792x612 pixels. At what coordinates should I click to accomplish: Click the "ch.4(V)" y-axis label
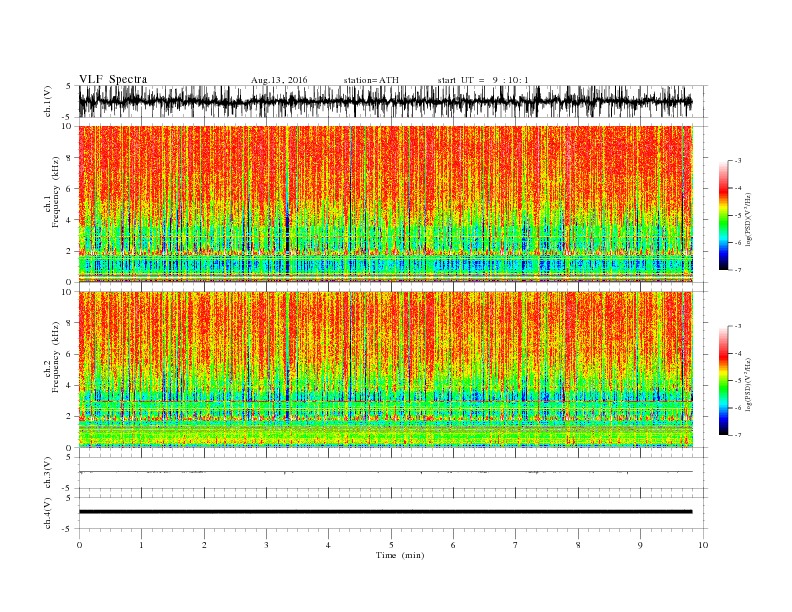[48, 513]
